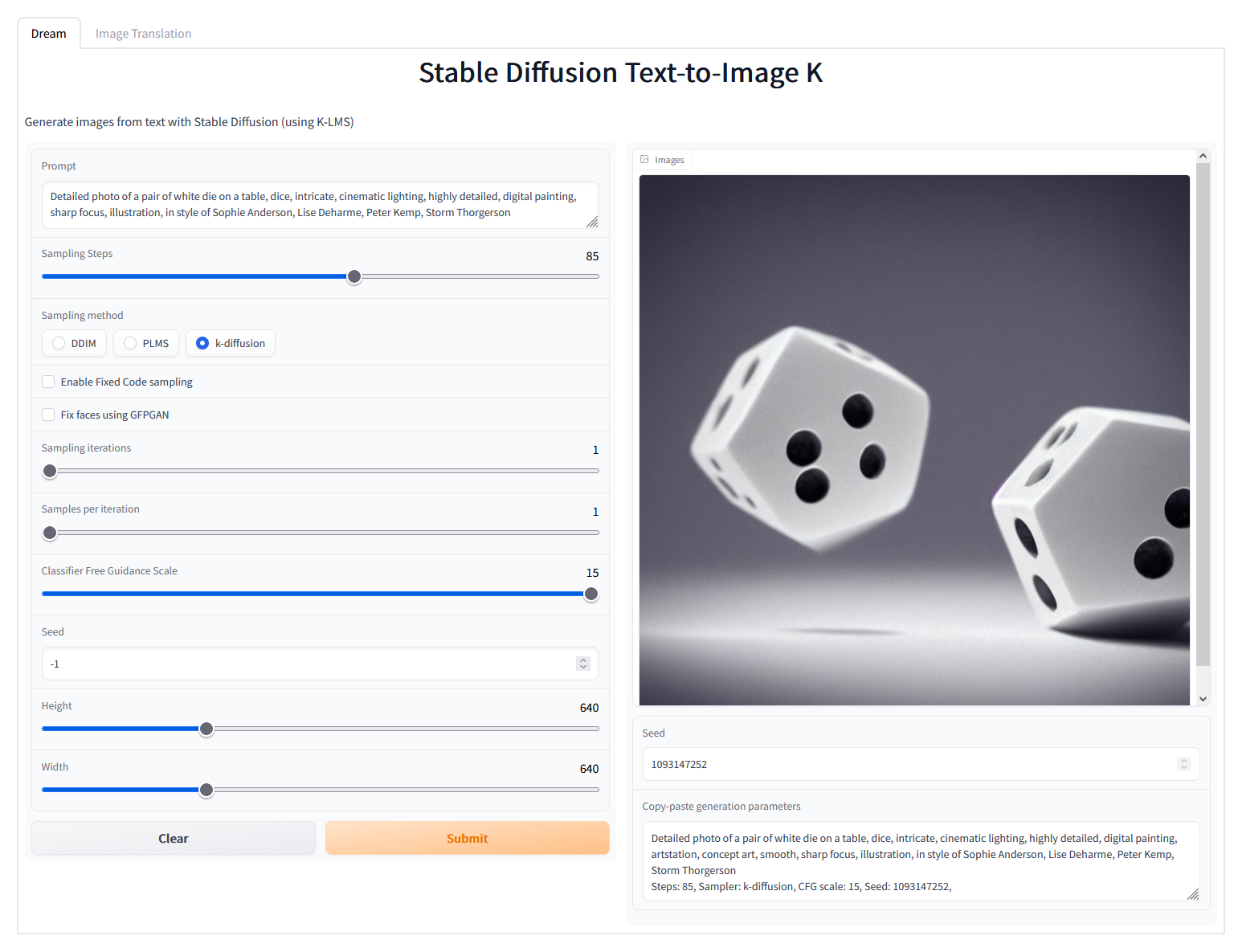Click the generated dice image

click(x=914, y=440)
